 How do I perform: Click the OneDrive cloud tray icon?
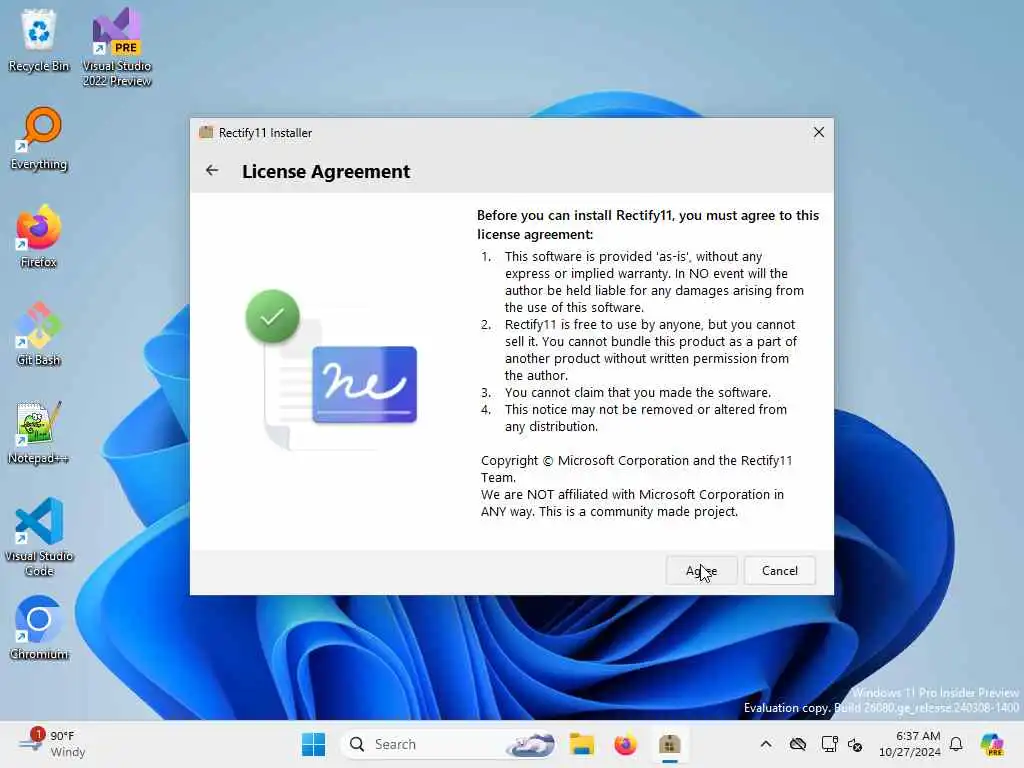(797, 744)
